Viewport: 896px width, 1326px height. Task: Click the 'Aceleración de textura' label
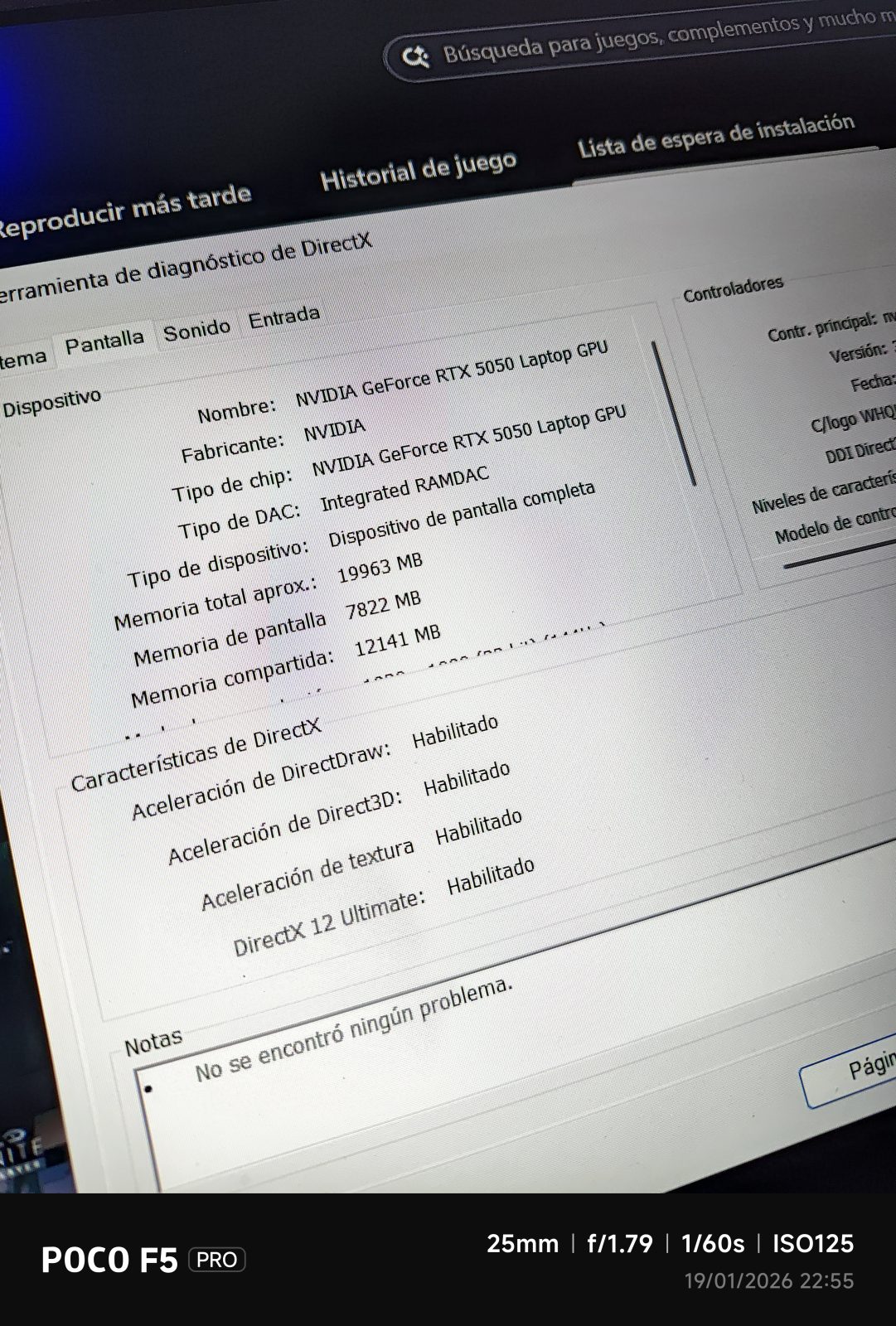(308, 874)
